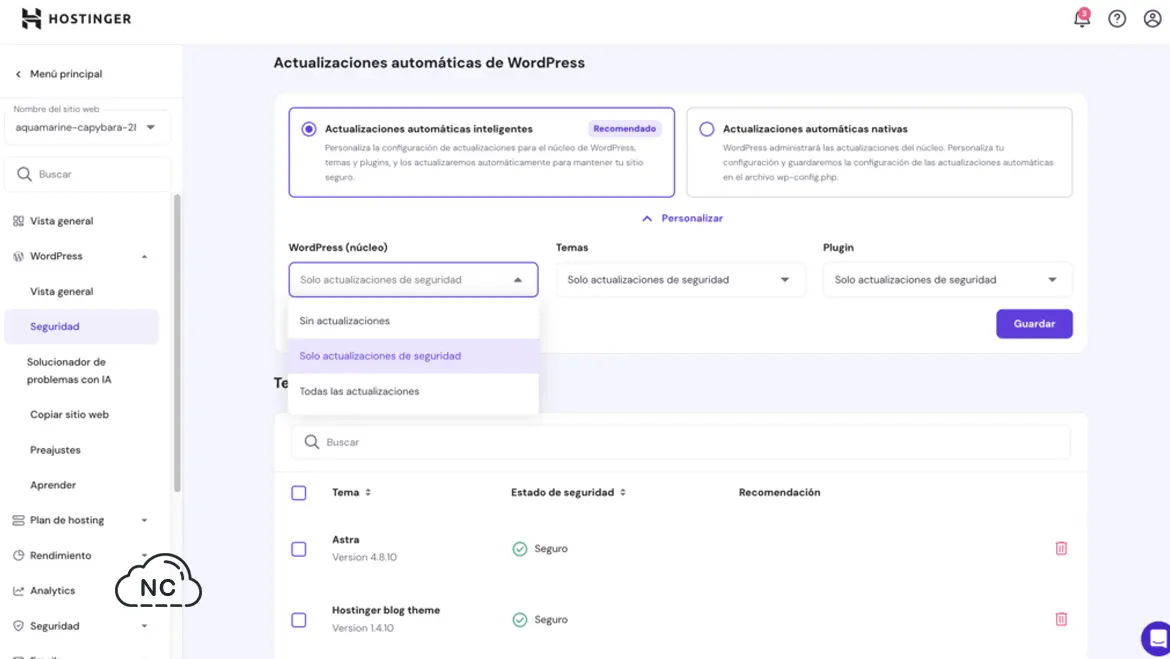Open Vista general under WordPress
Viewport: 1170px width, 659px height.
click(x=61, y=292)
